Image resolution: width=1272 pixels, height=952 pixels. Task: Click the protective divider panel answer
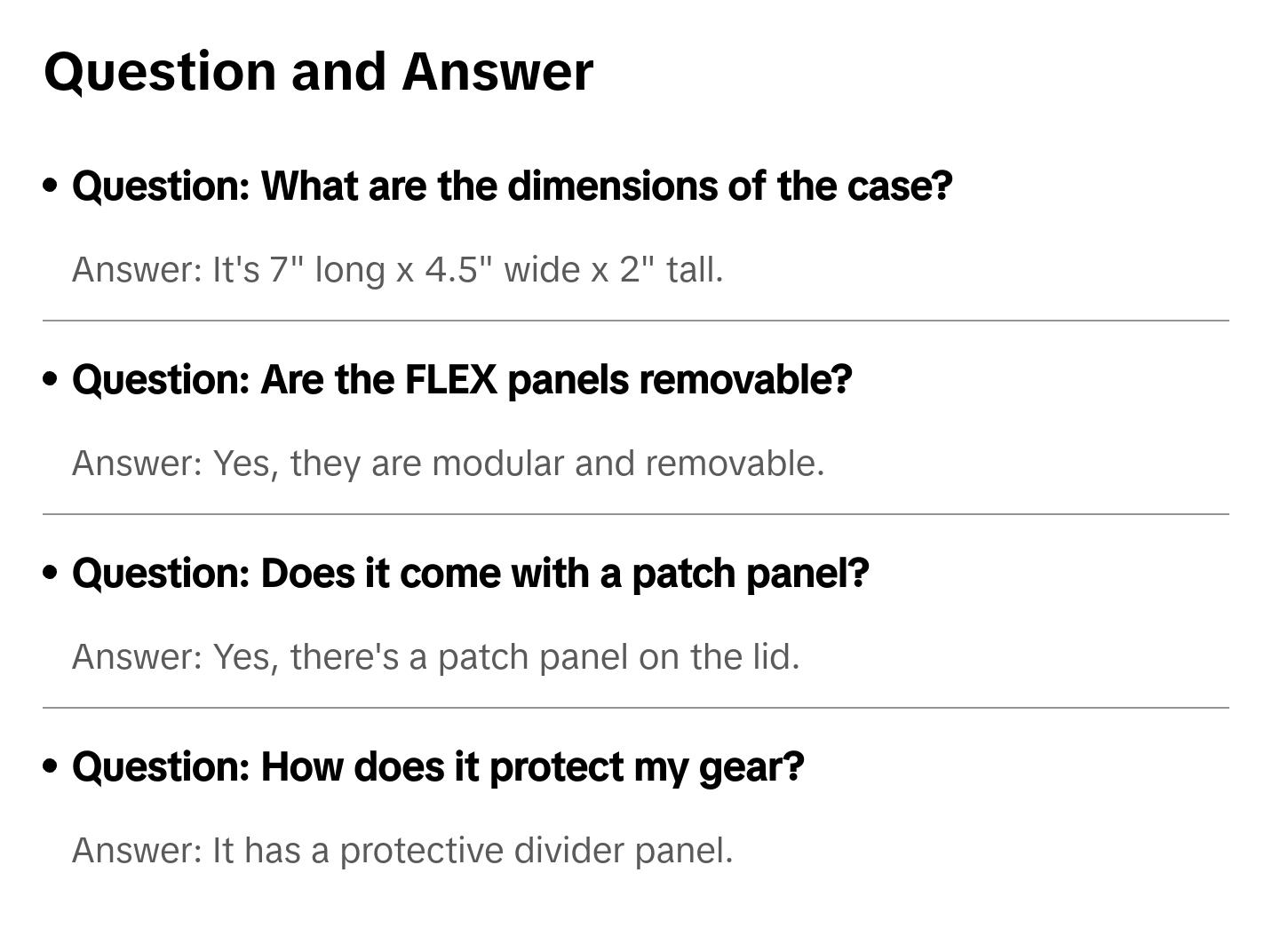tap(402, 851)
